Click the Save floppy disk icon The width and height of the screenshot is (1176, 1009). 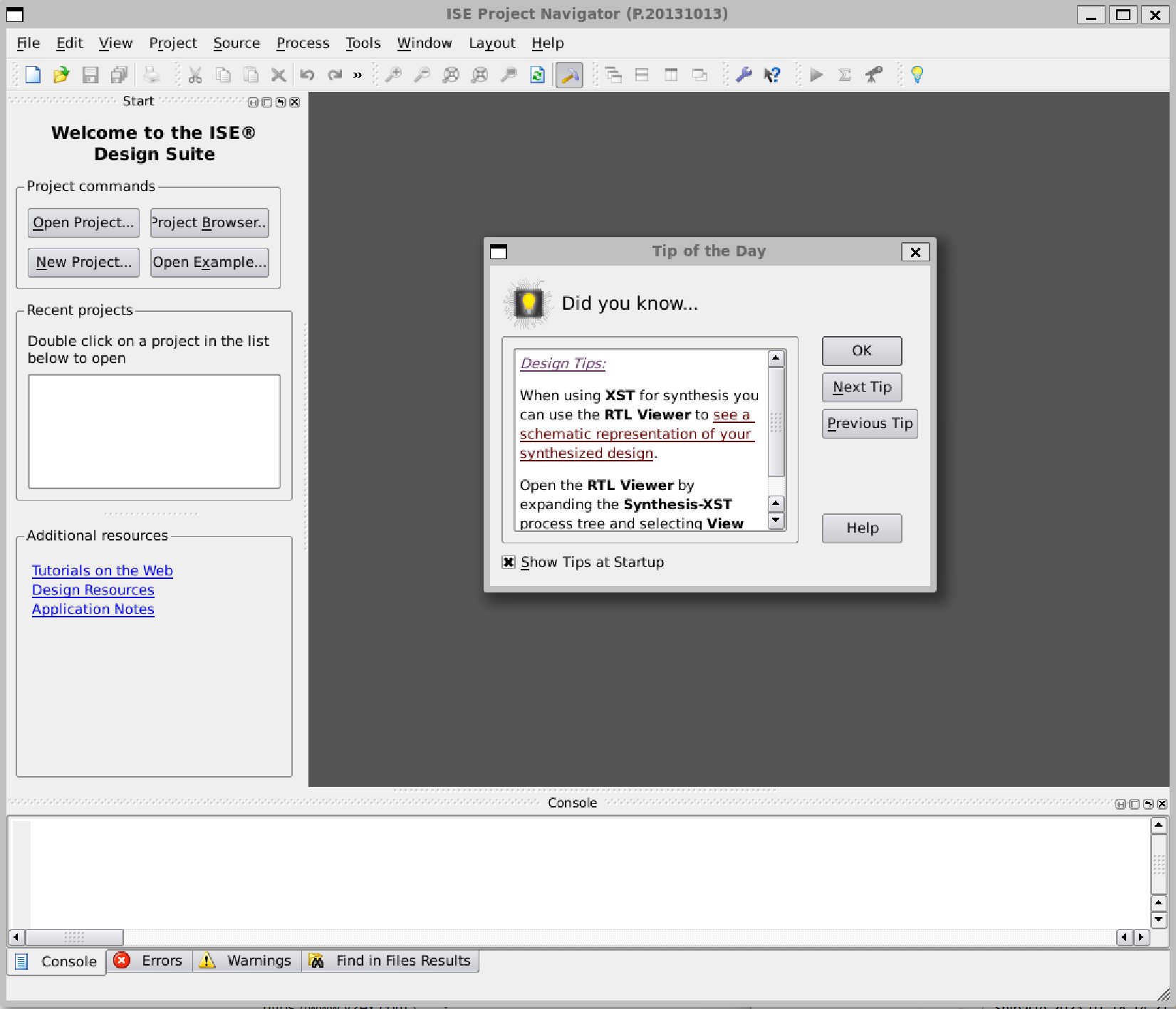pyautogui.click(x=90, y=75)
